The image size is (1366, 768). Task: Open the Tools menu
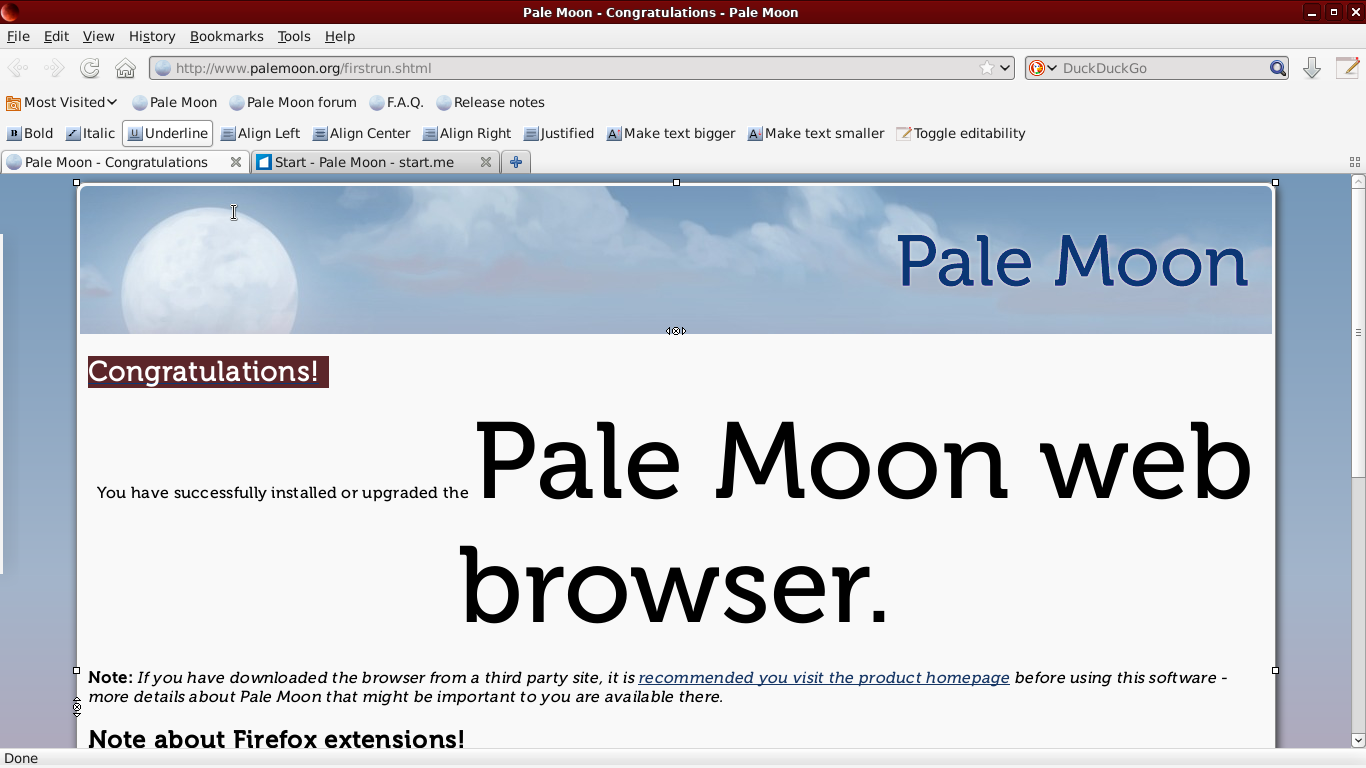(x=294, y=36)
